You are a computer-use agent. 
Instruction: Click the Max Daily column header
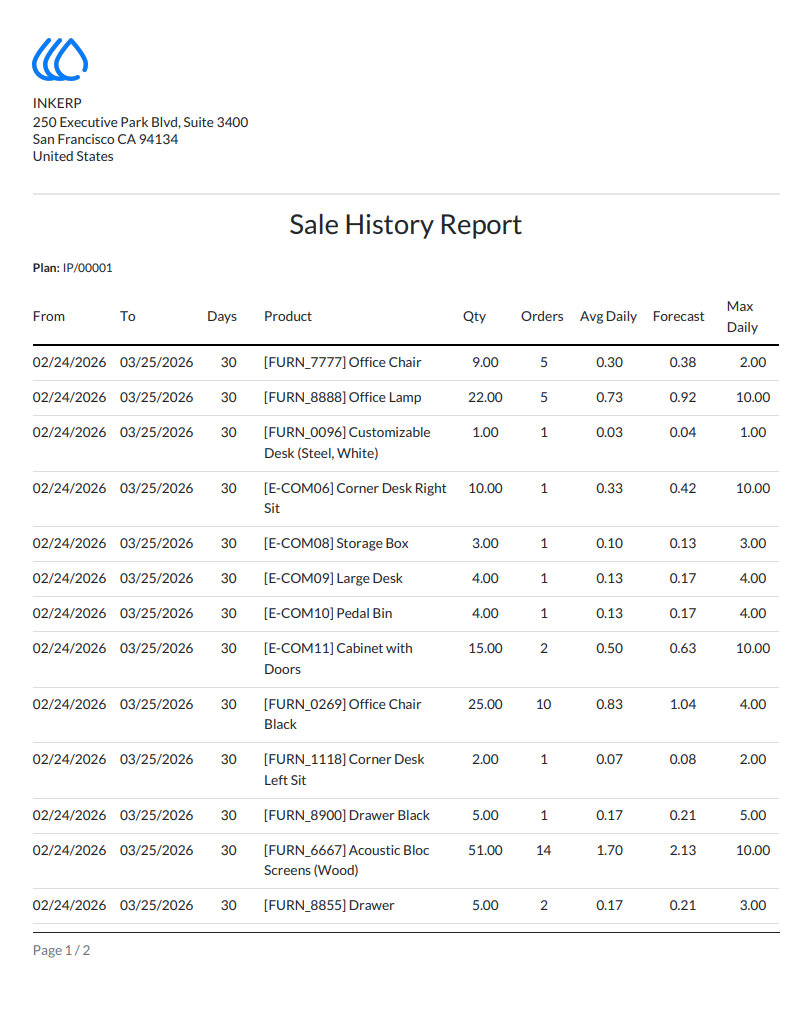point(742,316)
